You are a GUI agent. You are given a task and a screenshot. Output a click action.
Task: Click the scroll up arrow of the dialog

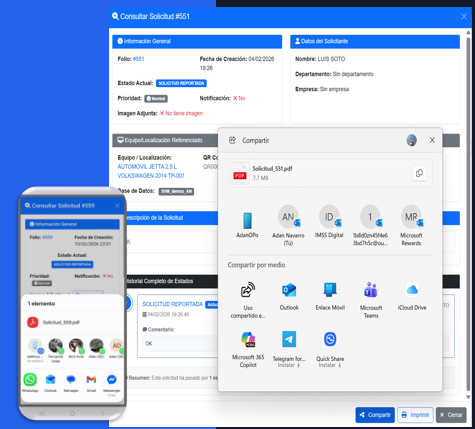pos(468,32)
